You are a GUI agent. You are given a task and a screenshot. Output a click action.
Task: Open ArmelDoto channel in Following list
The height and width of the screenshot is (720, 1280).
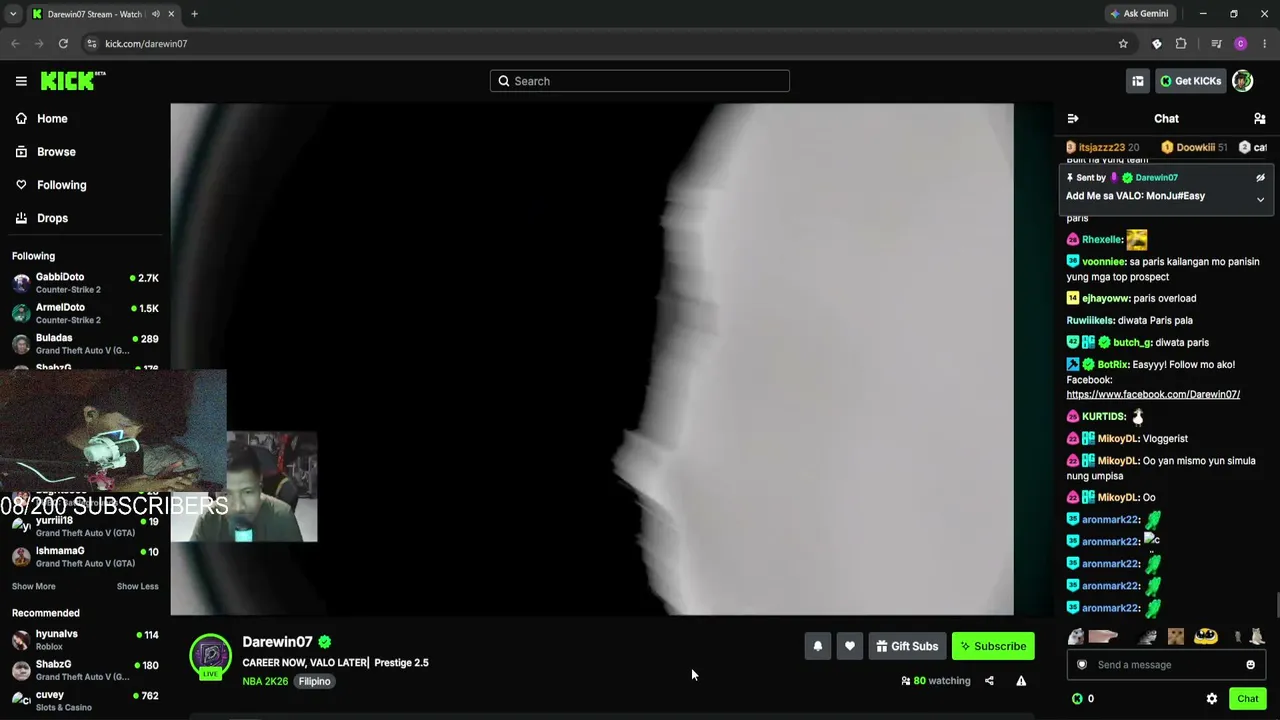tap(85, 313)
